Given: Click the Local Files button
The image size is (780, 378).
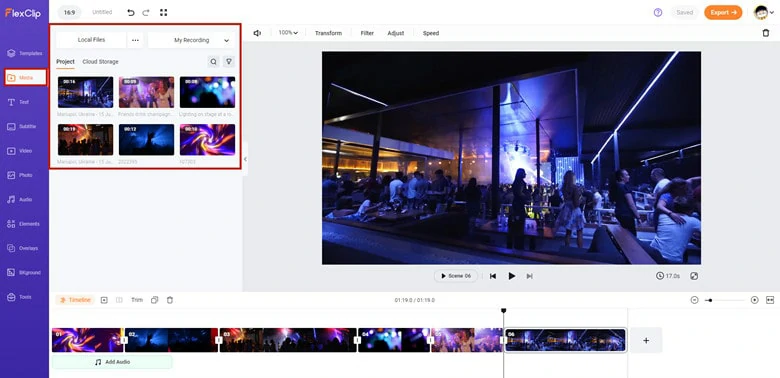Looking at the screenshot, I should (x=92, y=40).
